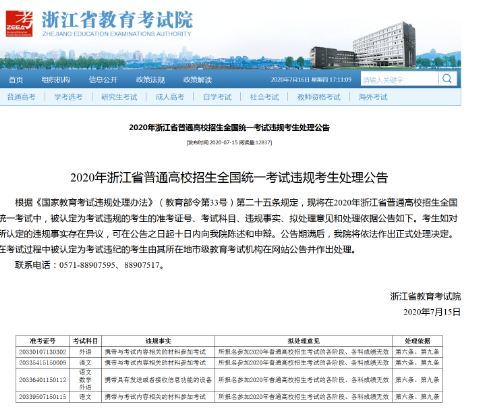
Task: Click the 语文 数学 外语 multi-subject cell
Action: [x=85, y=380]
